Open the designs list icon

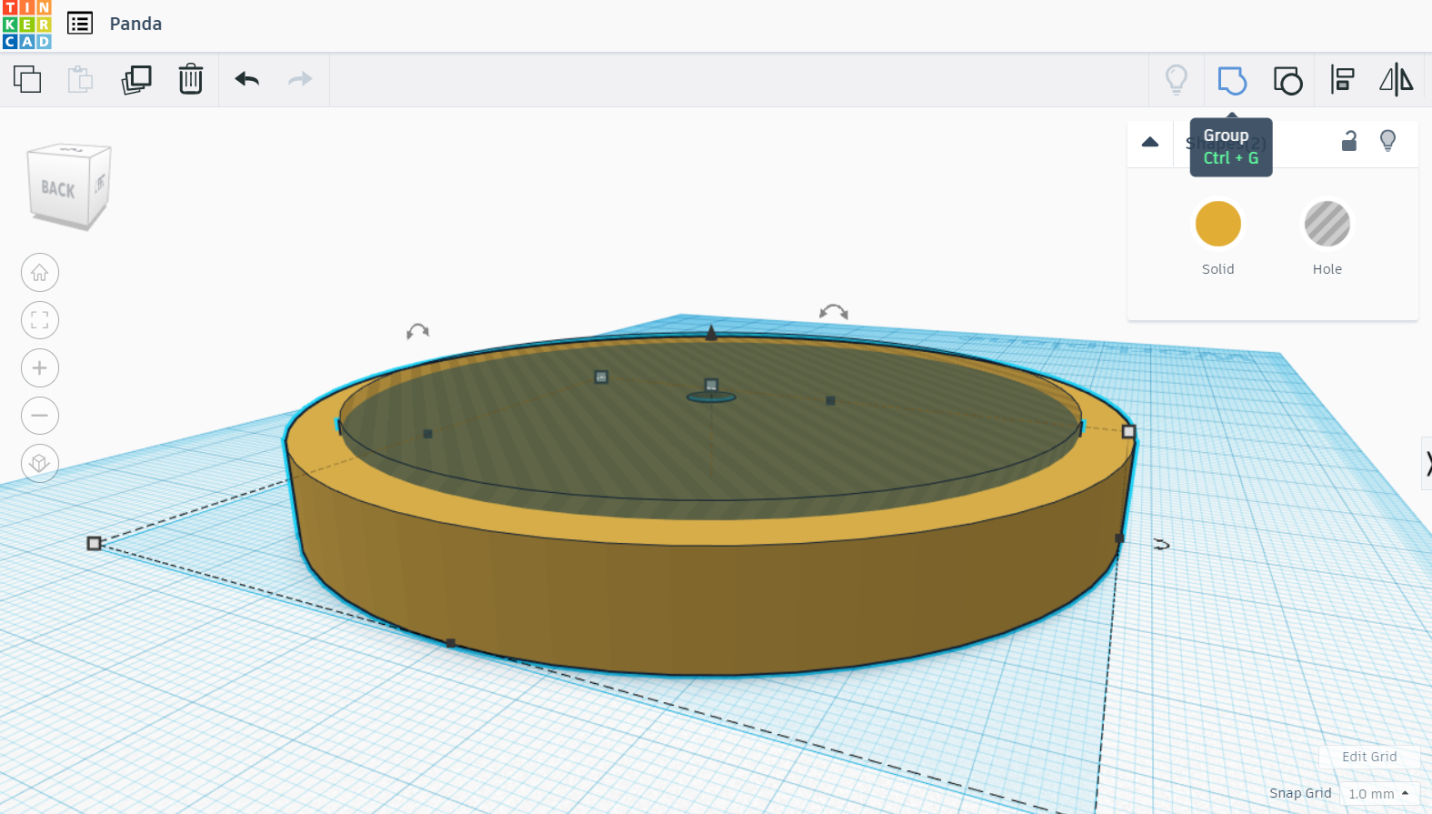(x=80, y=23)
